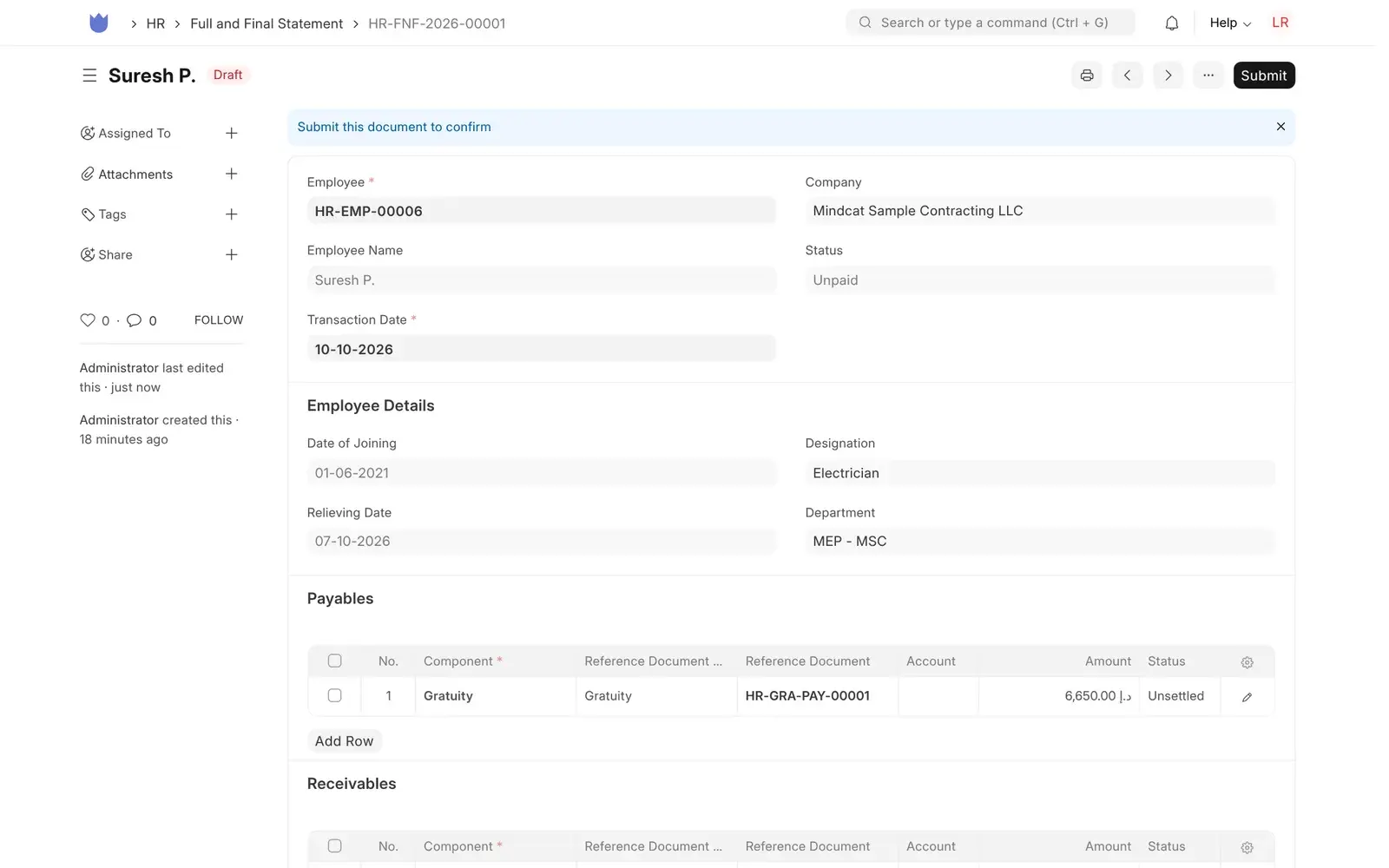The width and height of the screenshot is (1389, 868).
Task: Edit the Transaction Date field
Action: tap(541, 349)
